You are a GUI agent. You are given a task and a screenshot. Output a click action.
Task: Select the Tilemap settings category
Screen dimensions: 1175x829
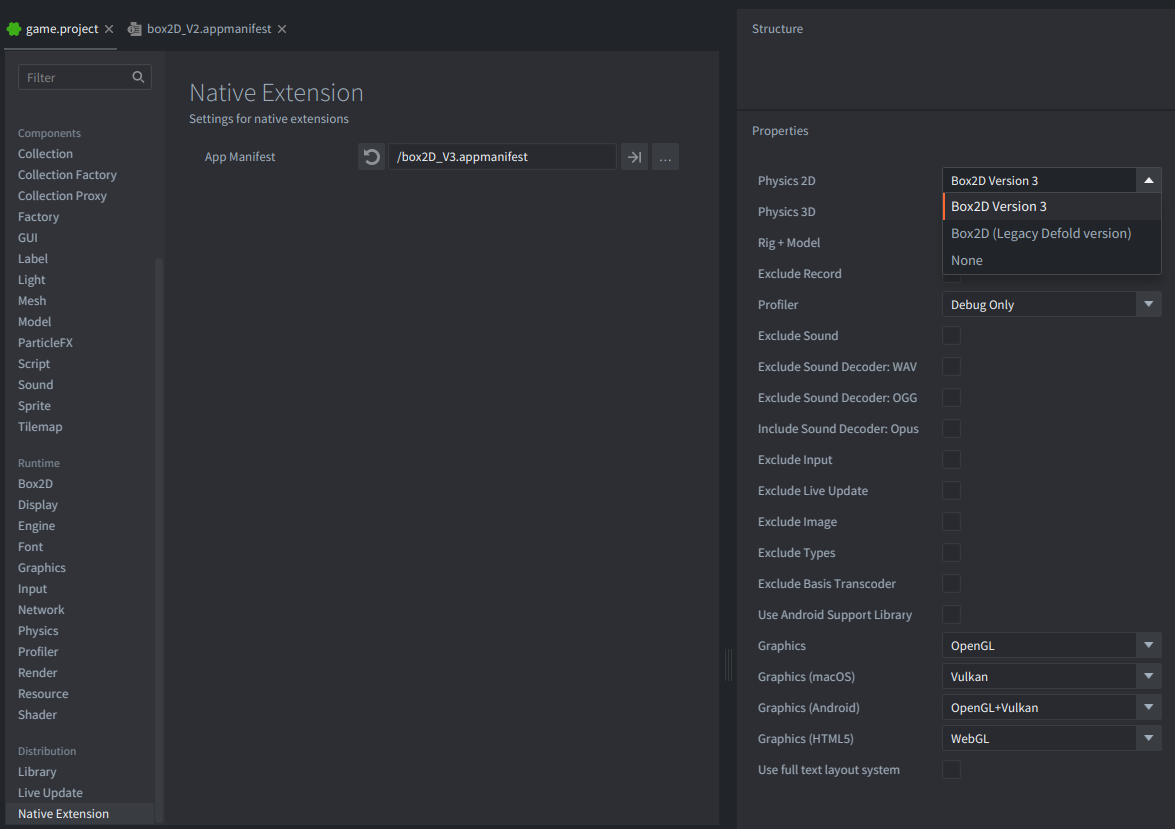pos(40,426)
